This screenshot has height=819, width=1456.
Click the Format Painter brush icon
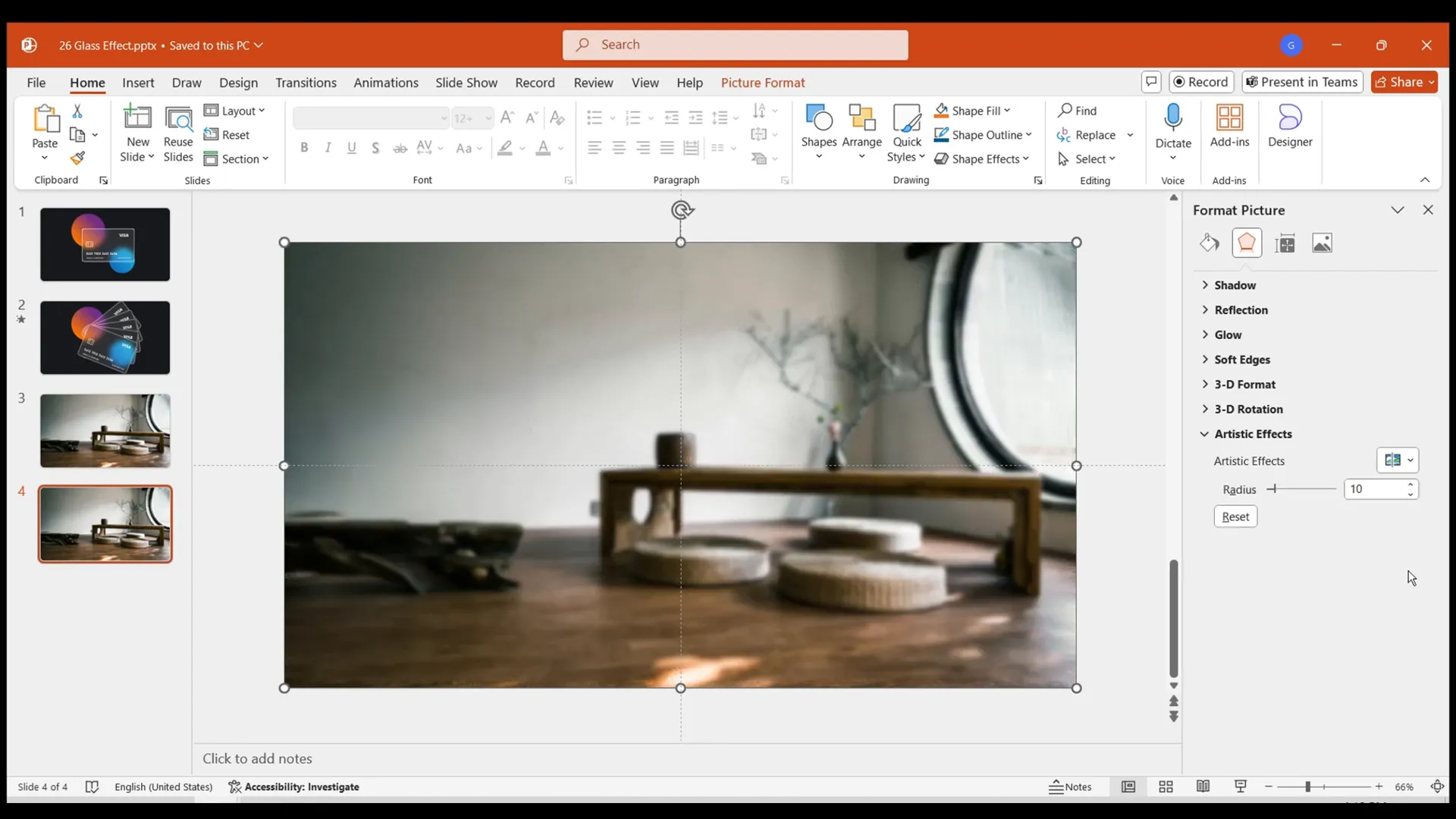pos(77,158)
